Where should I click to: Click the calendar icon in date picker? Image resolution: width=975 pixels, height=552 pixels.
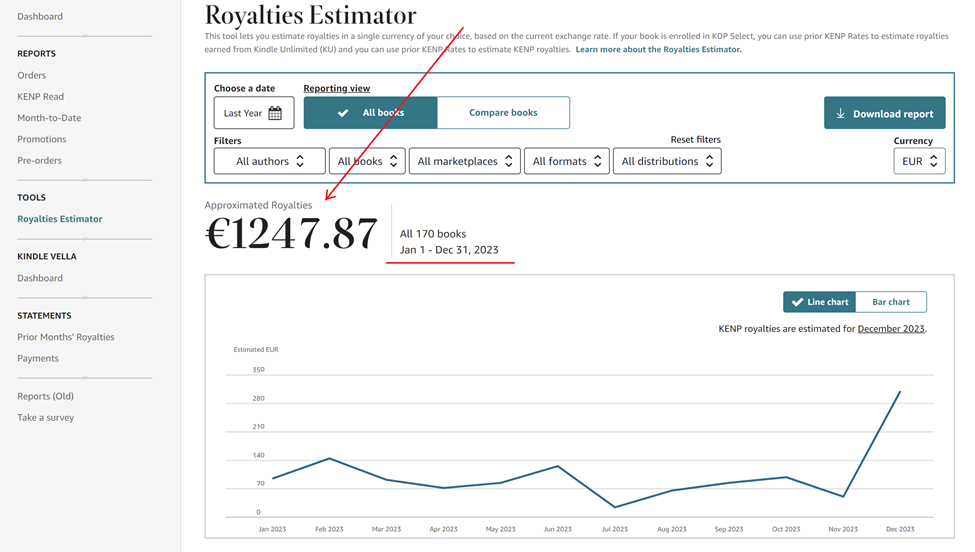(x=275, y=113)
